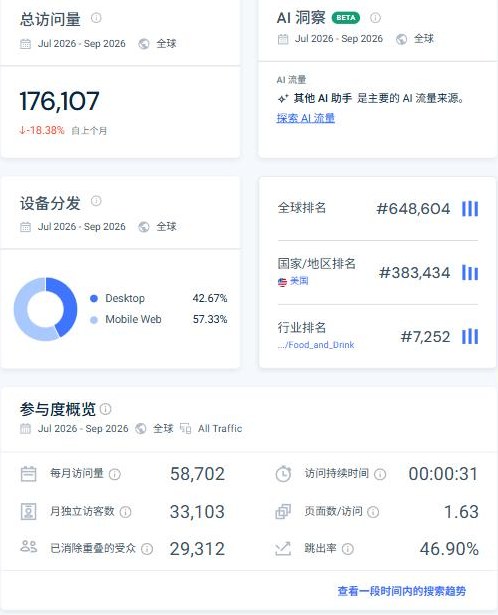
Task: Click device icon beside All Traffic
Action: point(185,429)
